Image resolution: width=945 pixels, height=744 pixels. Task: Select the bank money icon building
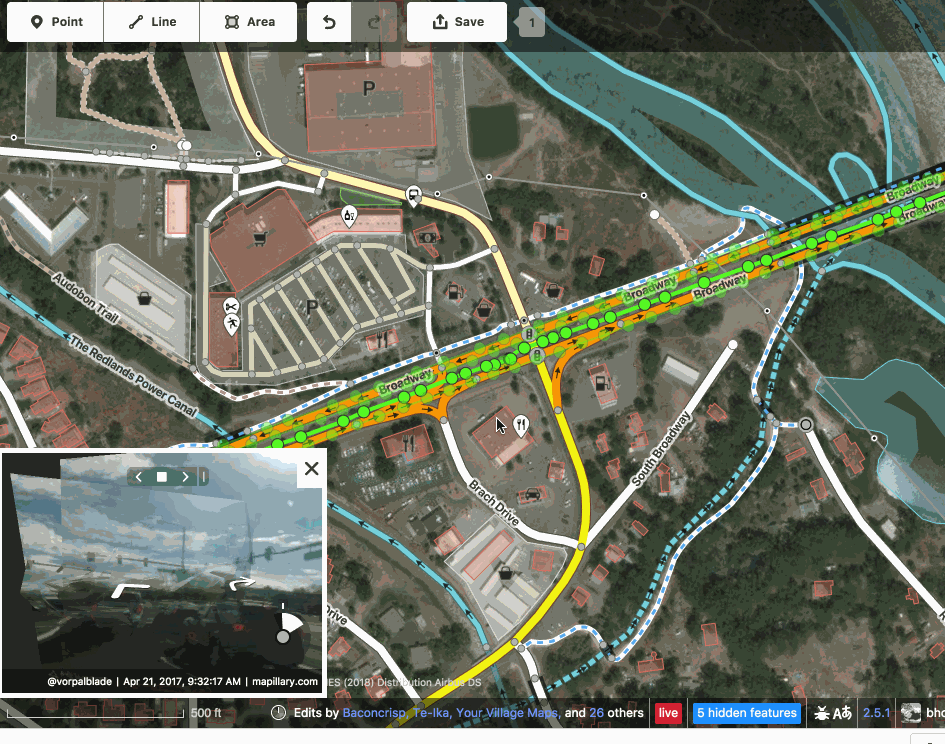tap(427, 238)
